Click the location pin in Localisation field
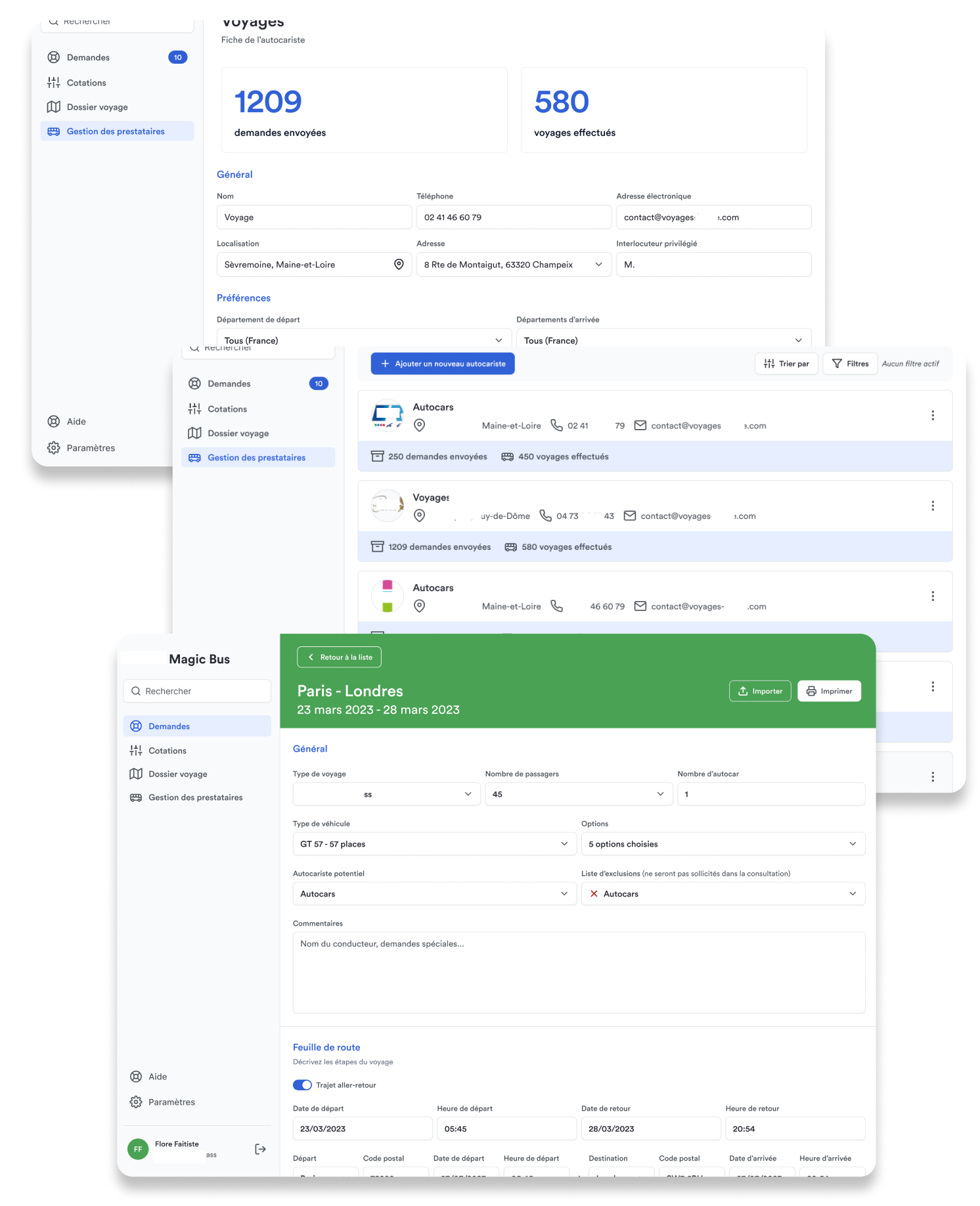 click(399, 265)
